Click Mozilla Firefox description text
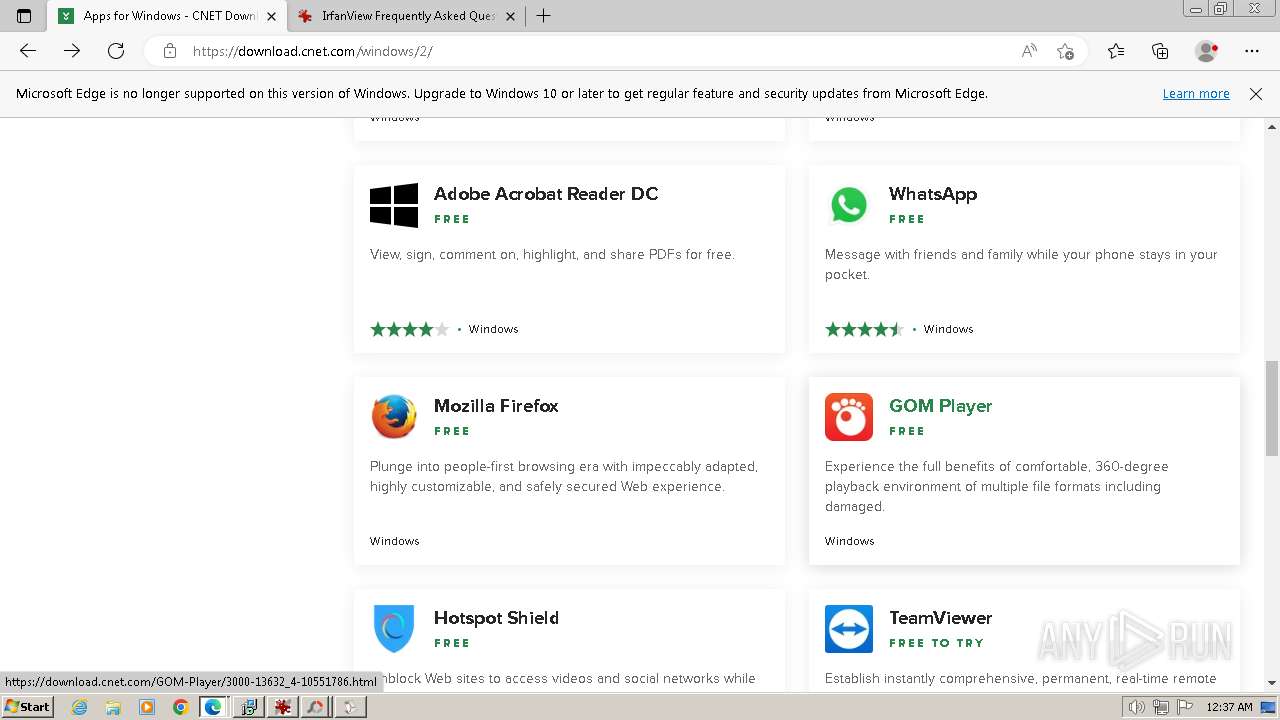Viewport: 1280px width, 720px height. click(x=564, y=477)
